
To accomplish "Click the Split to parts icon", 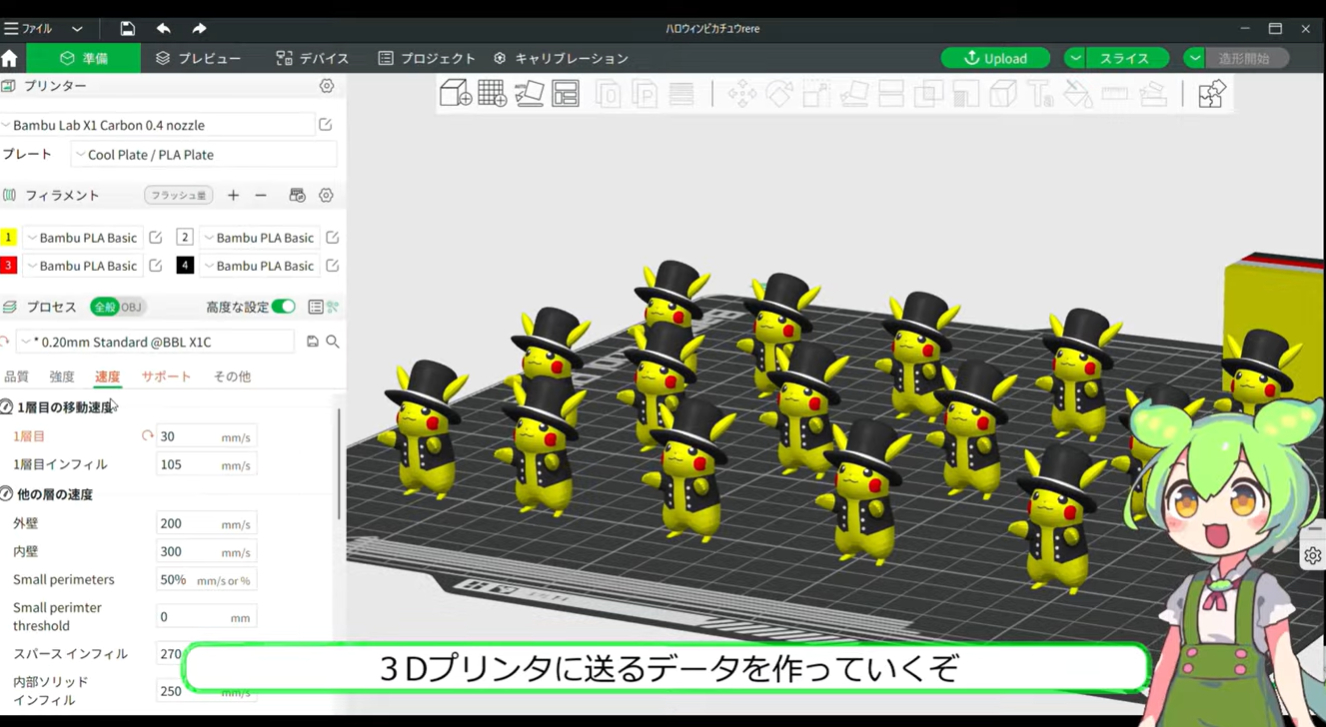I will [x=645, y=94].
